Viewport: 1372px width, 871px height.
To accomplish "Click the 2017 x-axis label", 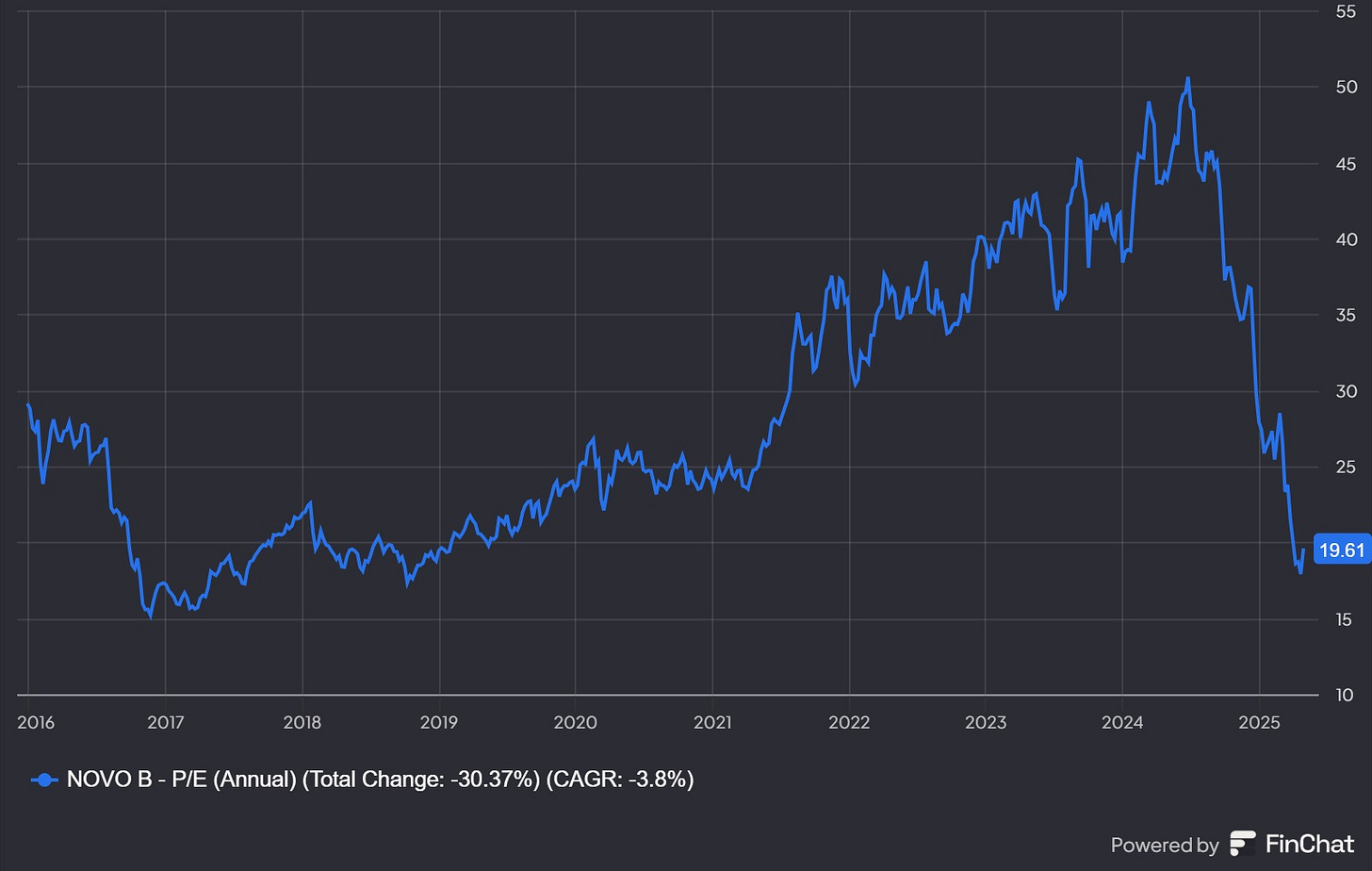I will 165,723.
